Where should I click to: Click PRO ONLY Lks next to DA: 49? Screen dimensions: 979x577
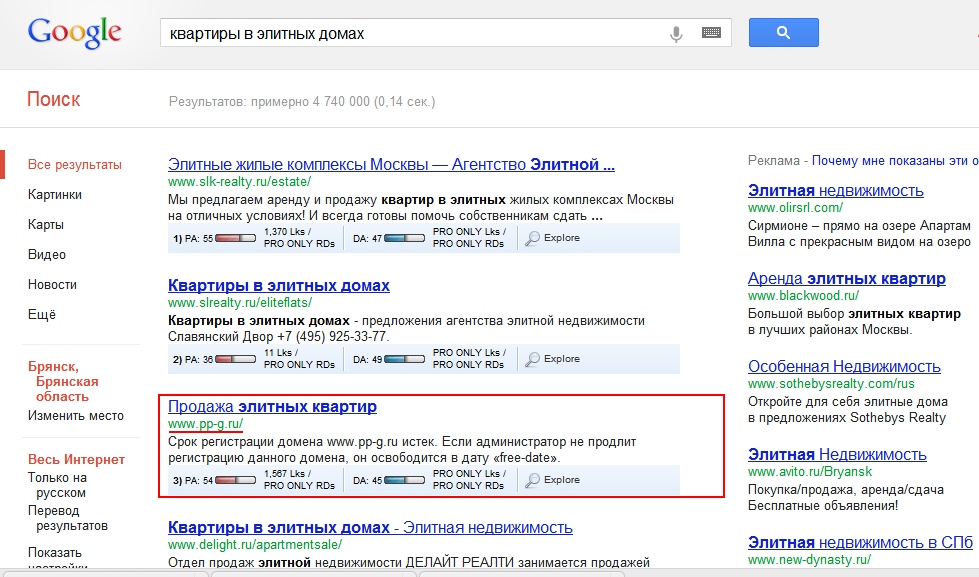(470, 353)
